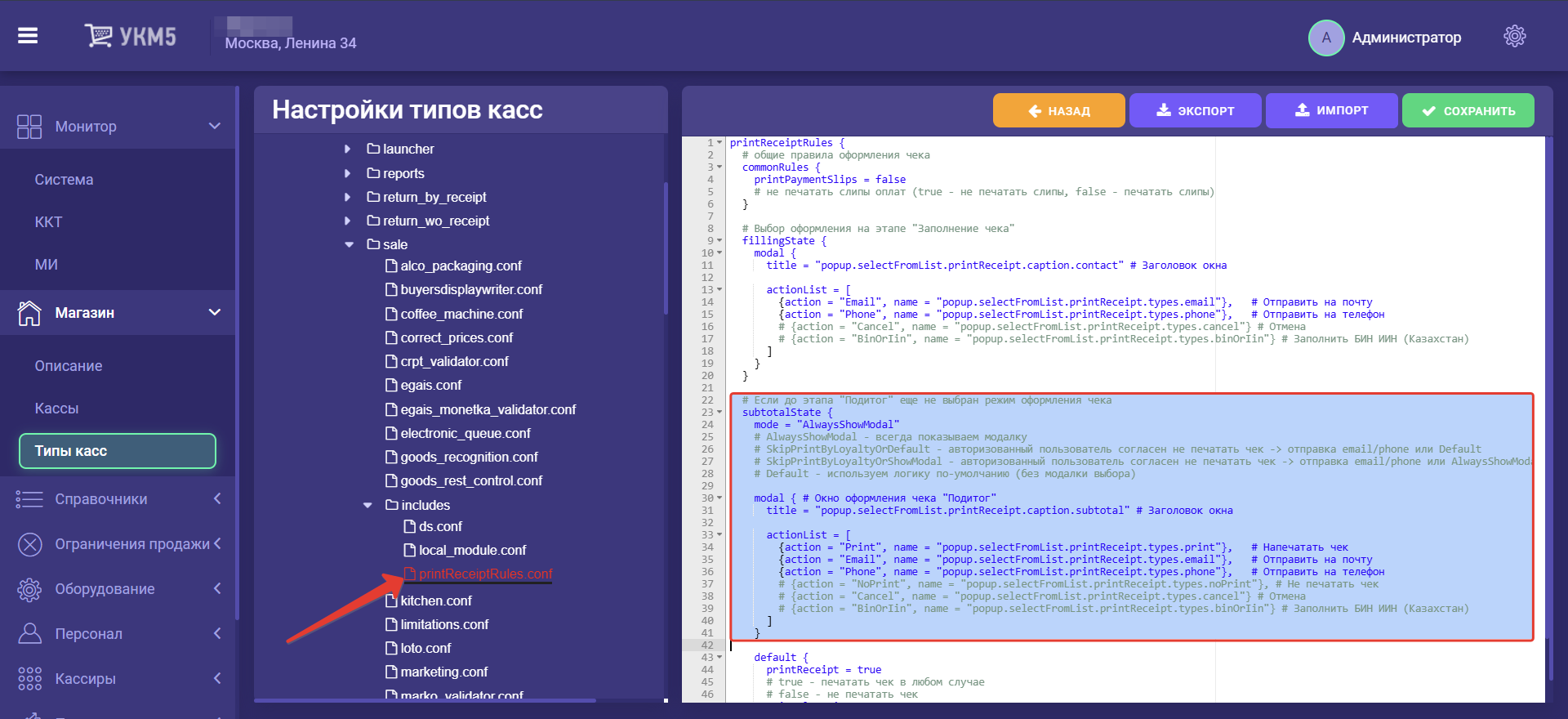Open crpt_validator.conf file
Viewport: 1568px width, 719px height.
[454, 361]
